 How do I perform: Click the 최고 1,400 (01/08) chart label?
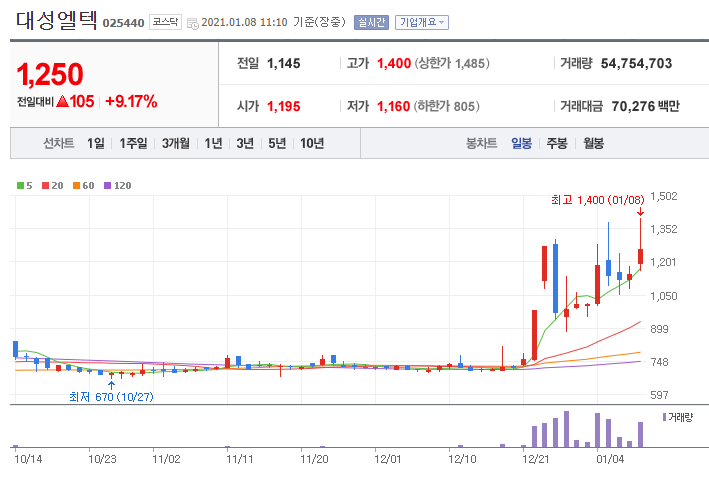(598, 200)
